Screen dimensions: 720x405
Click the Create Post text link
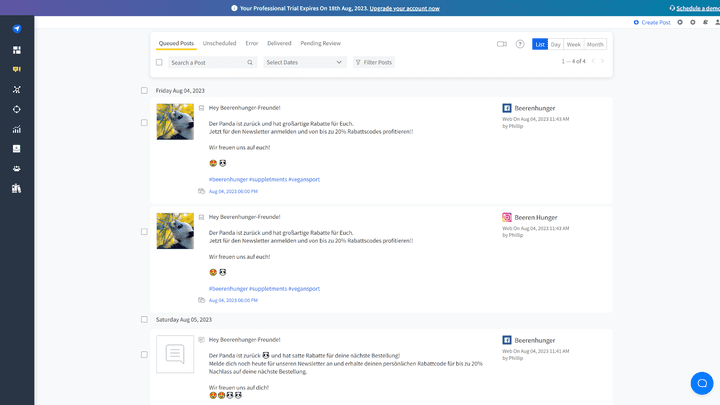(x=656, y=22)
